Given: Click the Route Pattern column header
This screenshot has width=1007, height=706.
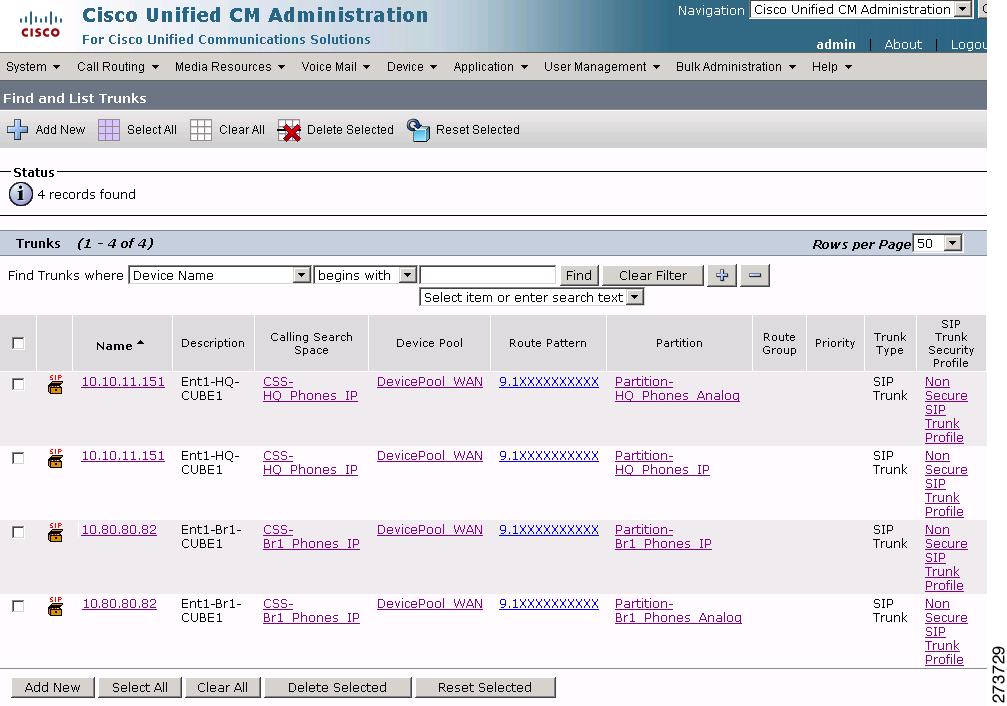Looking at the screenshot, I should (548, 343).
